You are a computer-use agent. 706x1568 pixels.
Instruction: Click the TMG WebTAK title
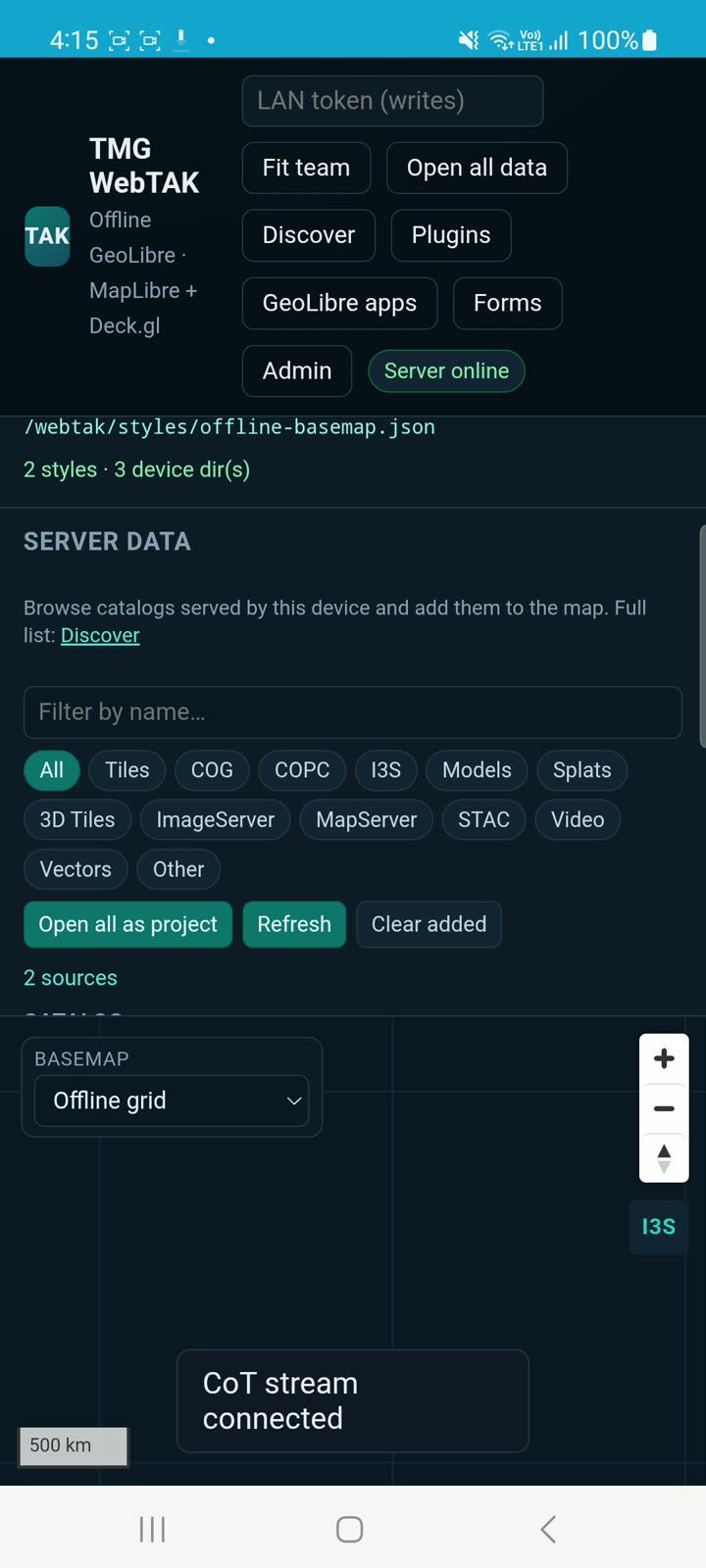click(144, 166)
